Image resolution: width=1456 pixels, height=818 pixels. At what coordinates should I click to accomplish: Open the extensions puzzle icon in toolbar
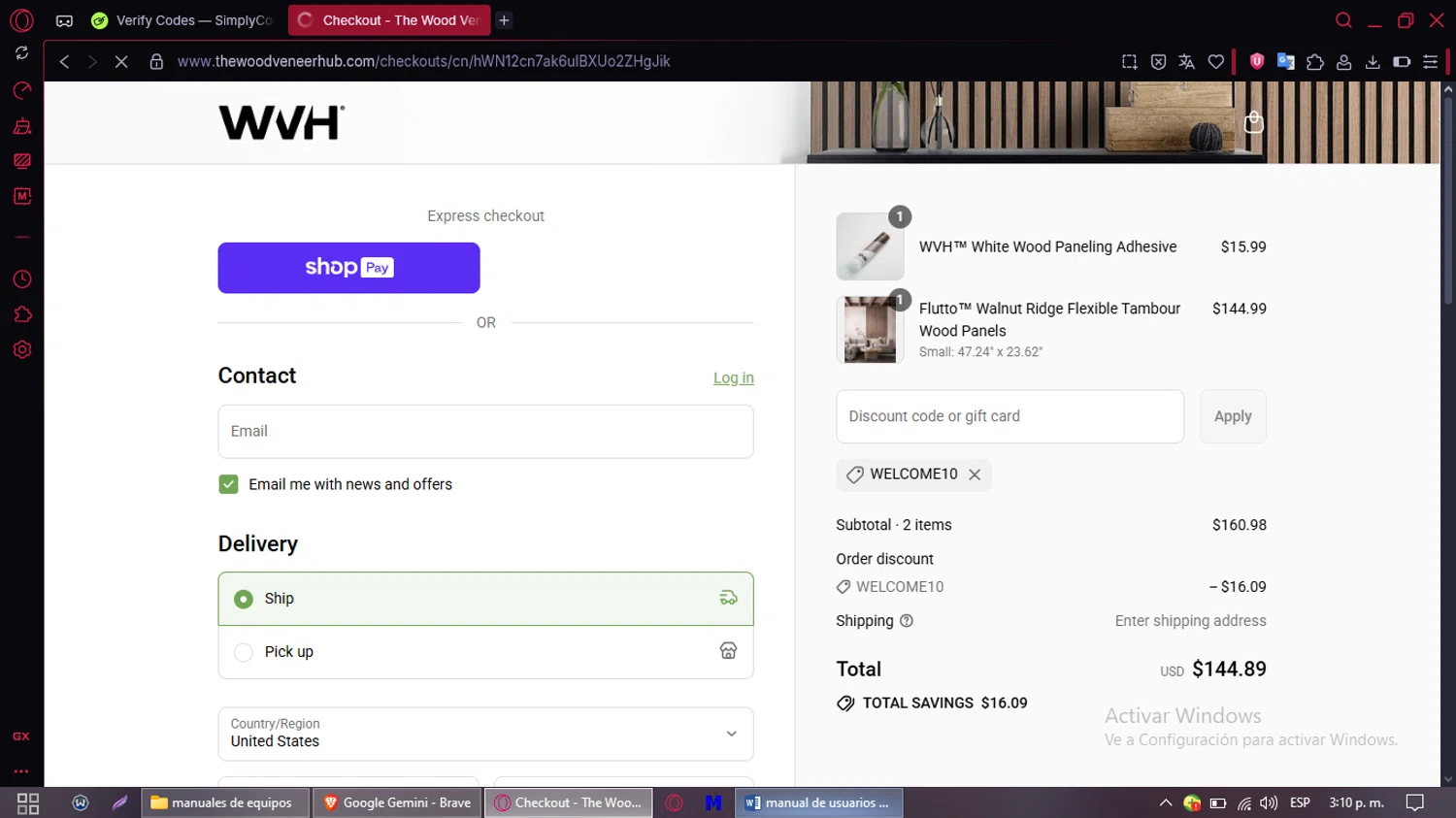[1315, 61]
